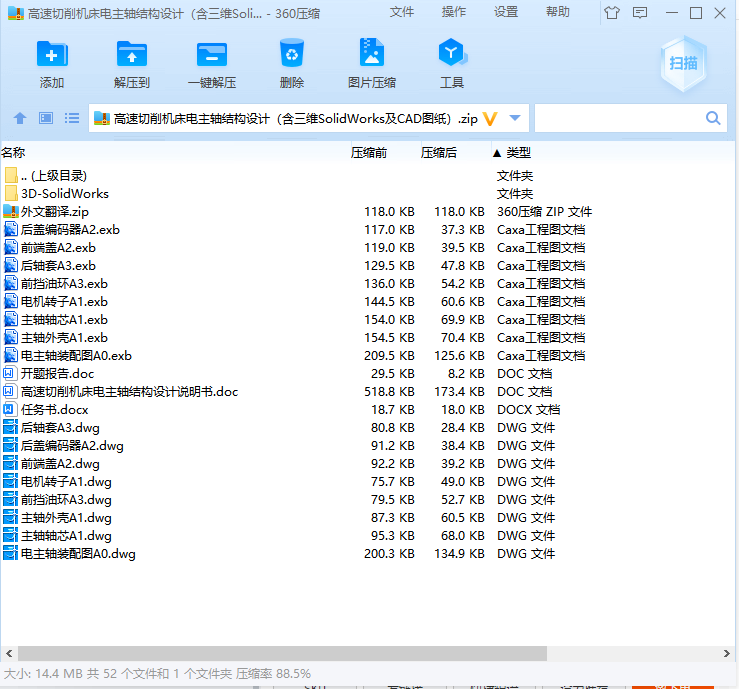Sort by the 类型 column header
Viewport: 739px width, 689px height.
pos(518,153)
